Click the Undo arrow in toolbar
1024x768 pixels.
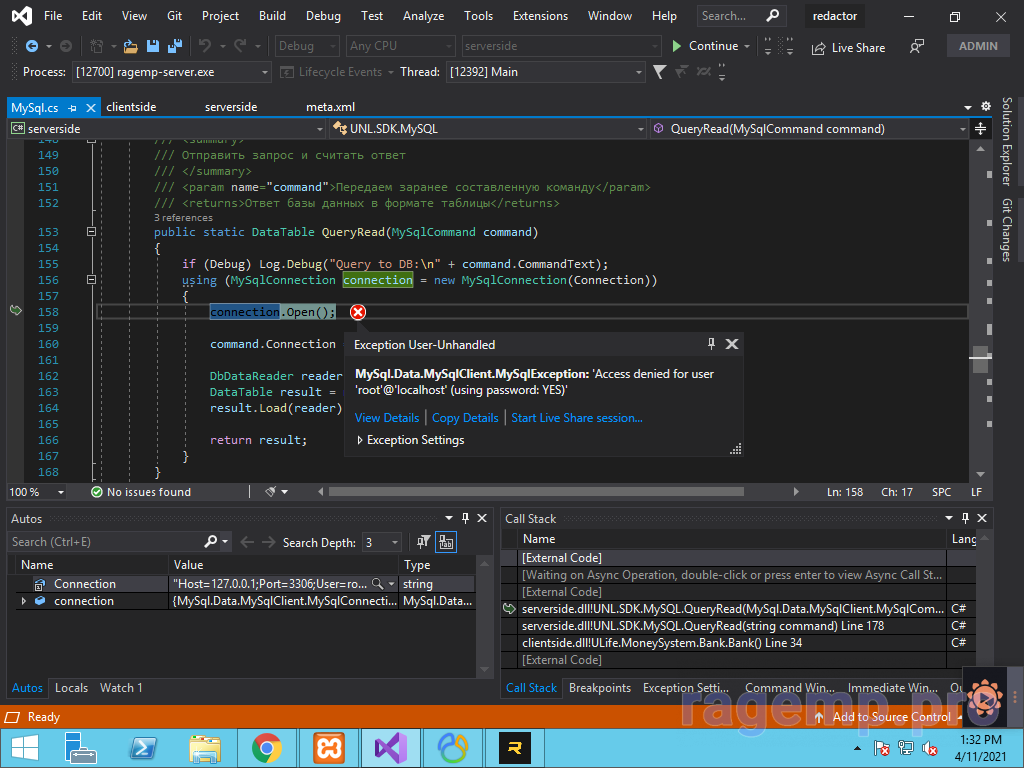[205, 46]
